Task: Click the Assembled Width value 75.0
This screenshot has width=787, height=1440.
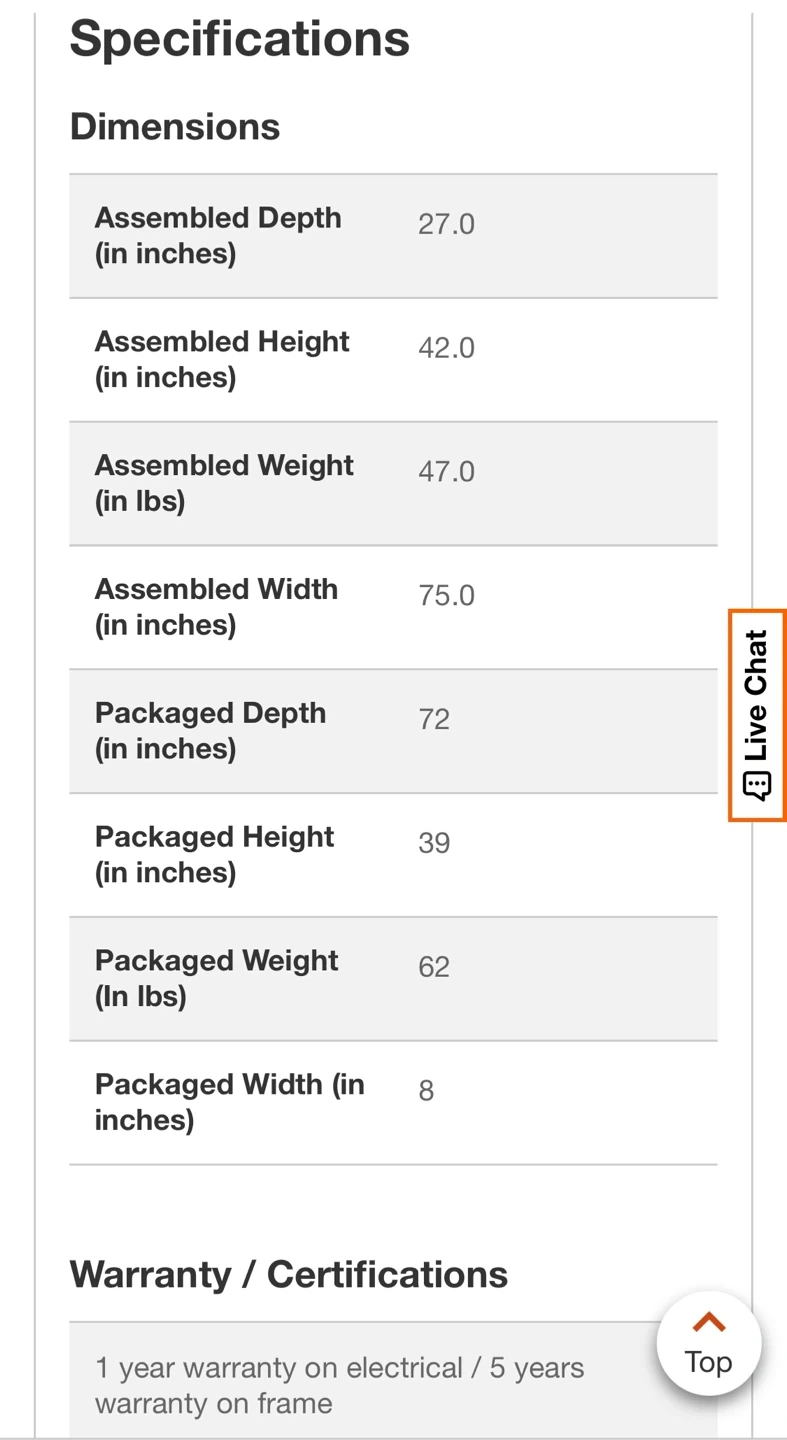Action: 446,596
